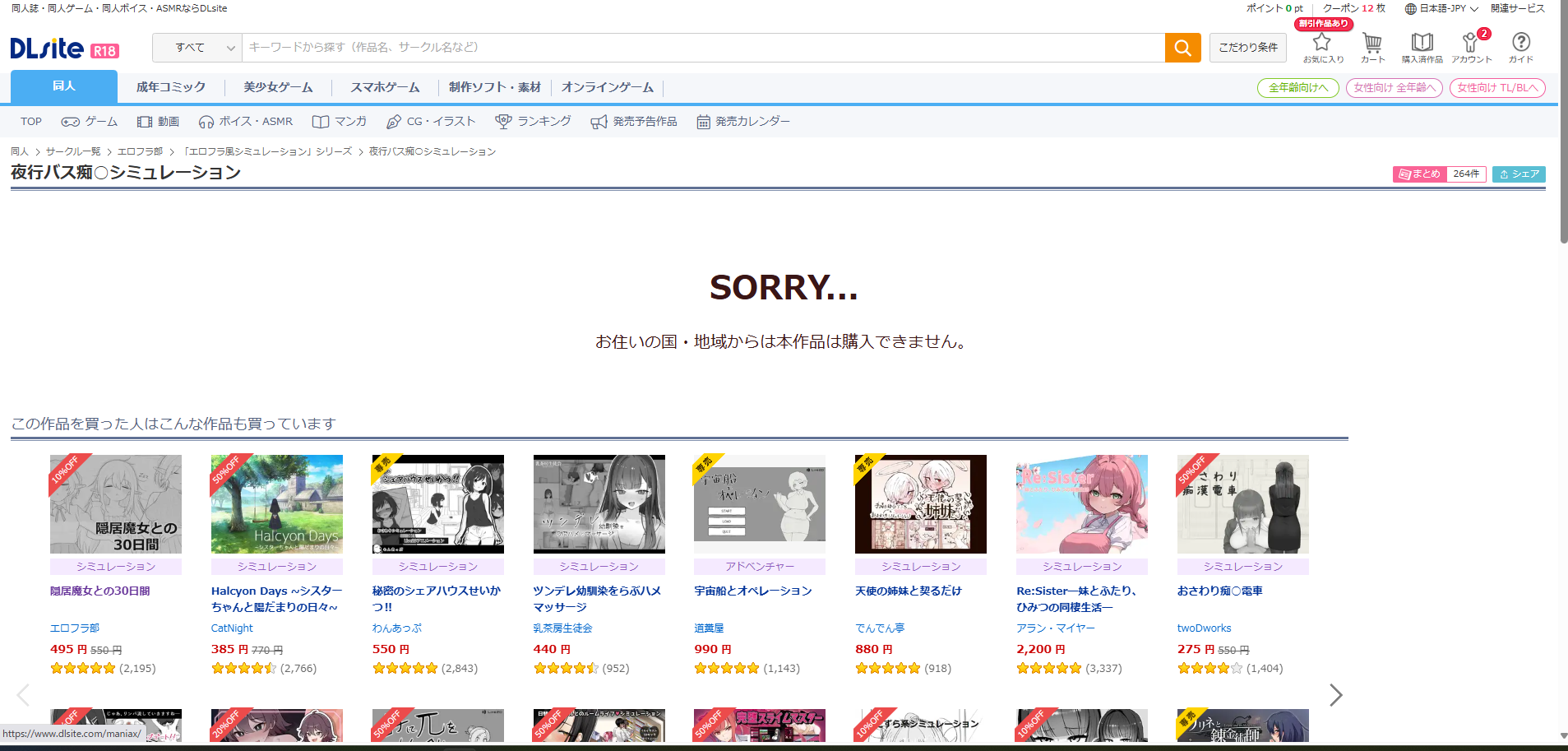Viewport: 1568px width, 751px height.
Task: Show next recommended works with right arrow
Action: tap(1335, 695)
